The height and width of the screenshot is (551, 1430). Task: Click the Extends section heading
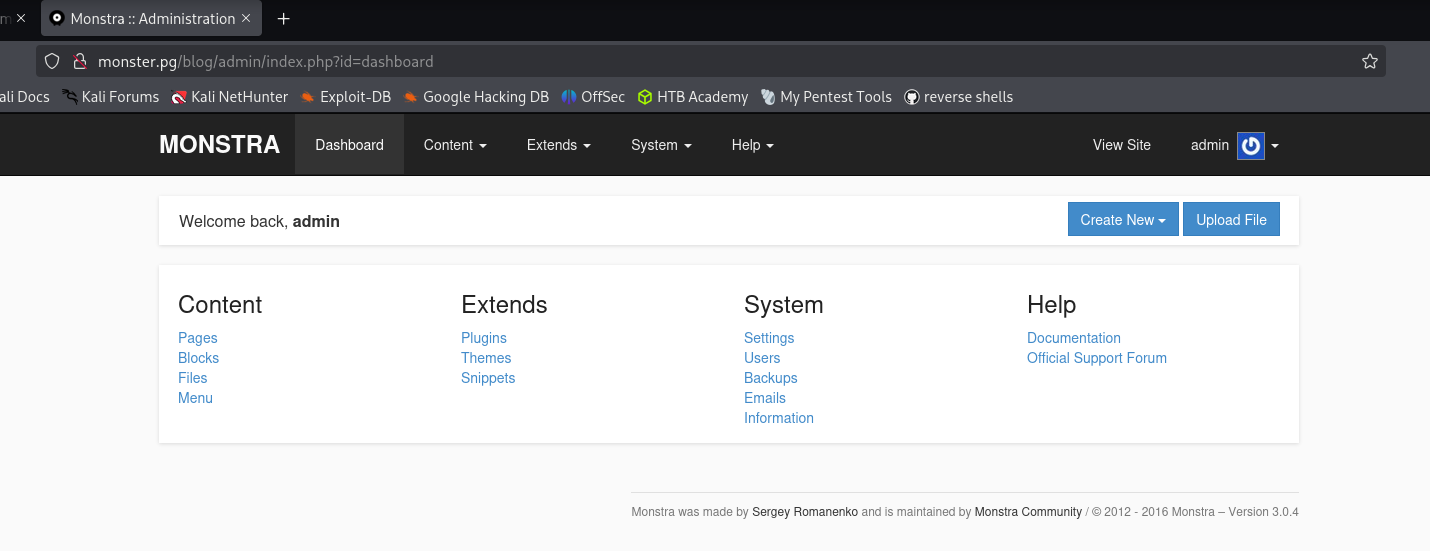(x=504, y=305)
